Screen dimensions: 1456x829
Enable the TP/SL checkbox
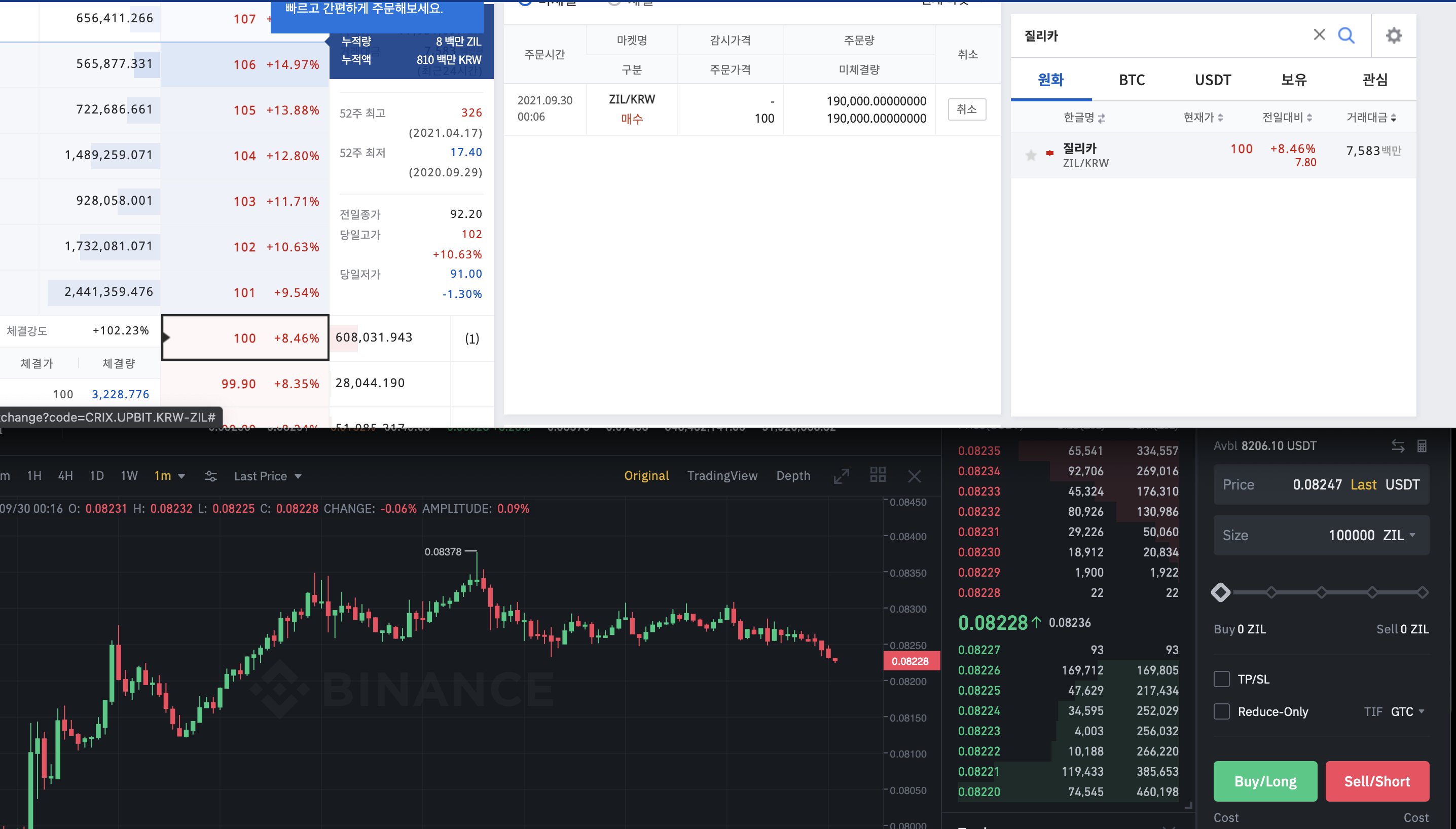click(1221, 679)
